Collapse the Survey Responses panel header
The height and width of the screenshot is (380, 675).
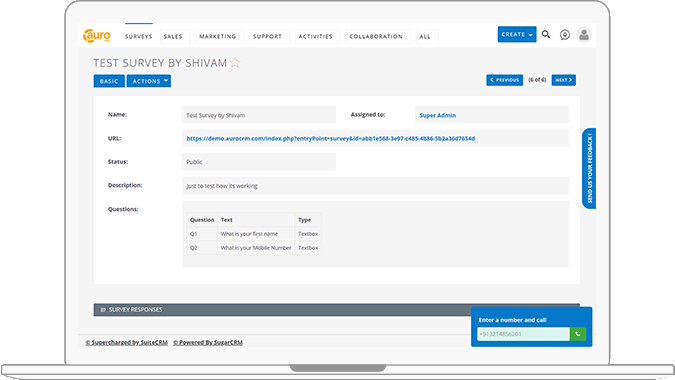(337, 310)
